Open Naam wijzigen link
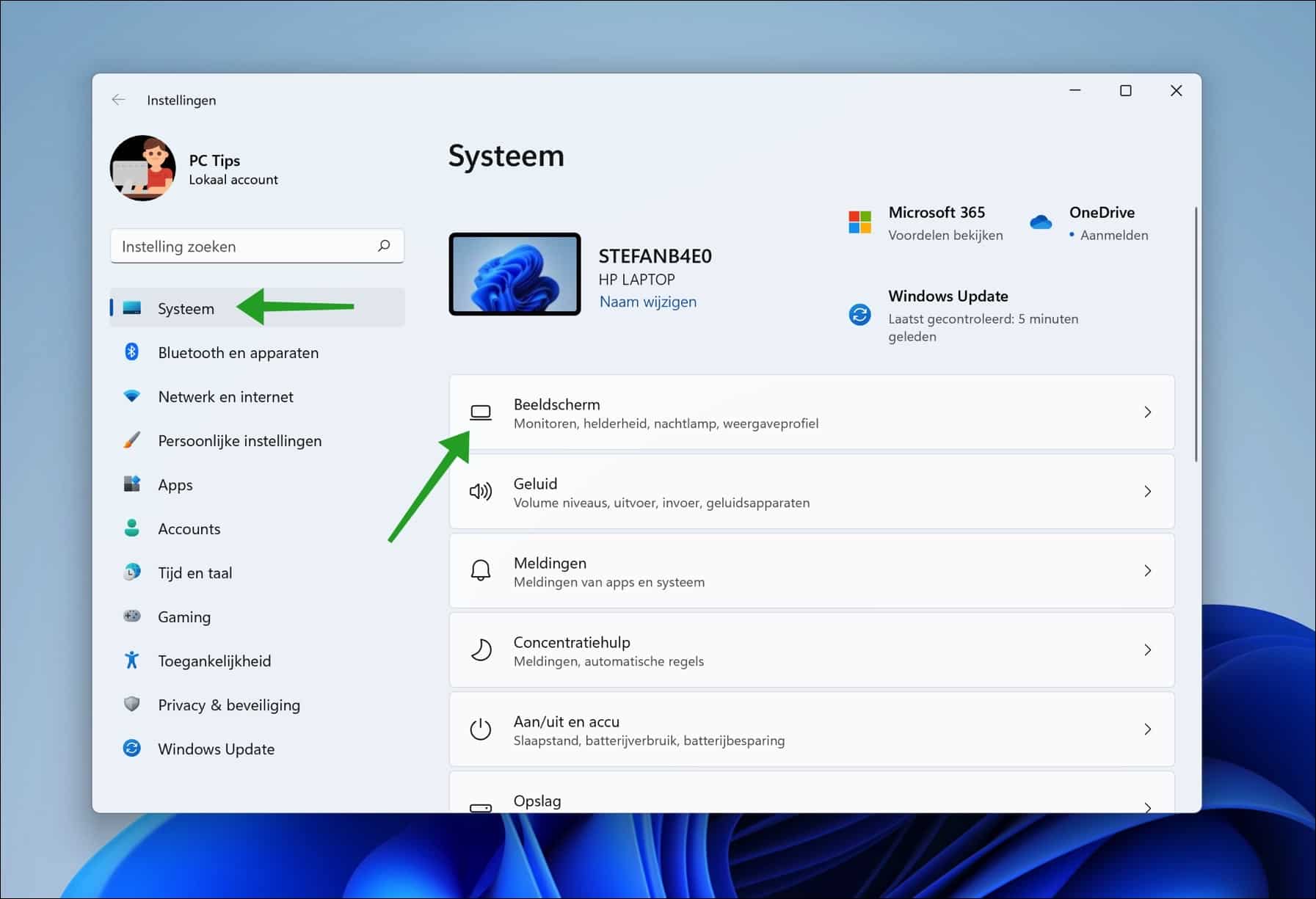This screenshot has width=1316, height=899. pyautogui.click(x=647, y=301)
